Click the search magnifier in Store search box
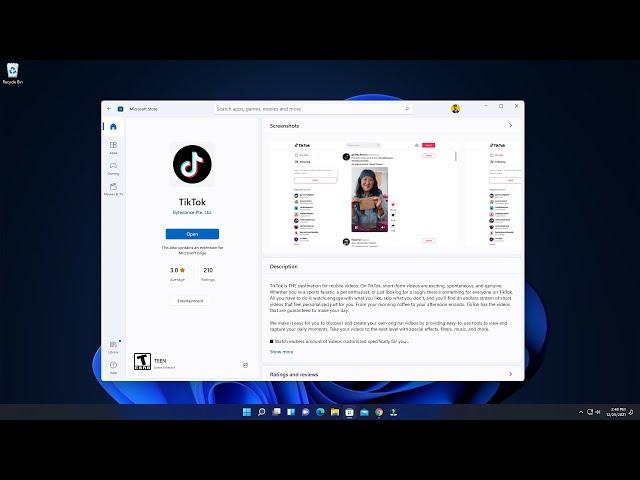 click(407, 109)
